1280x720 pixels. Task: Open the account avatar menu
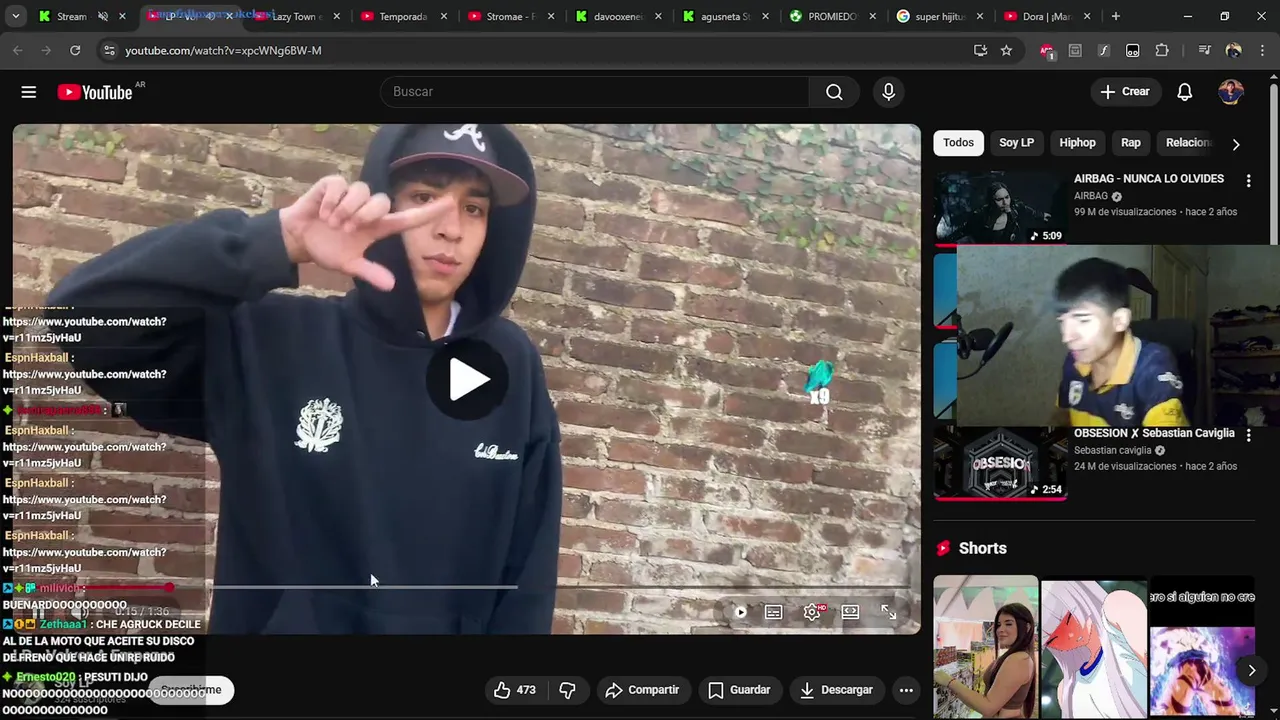click(1231, 92)
